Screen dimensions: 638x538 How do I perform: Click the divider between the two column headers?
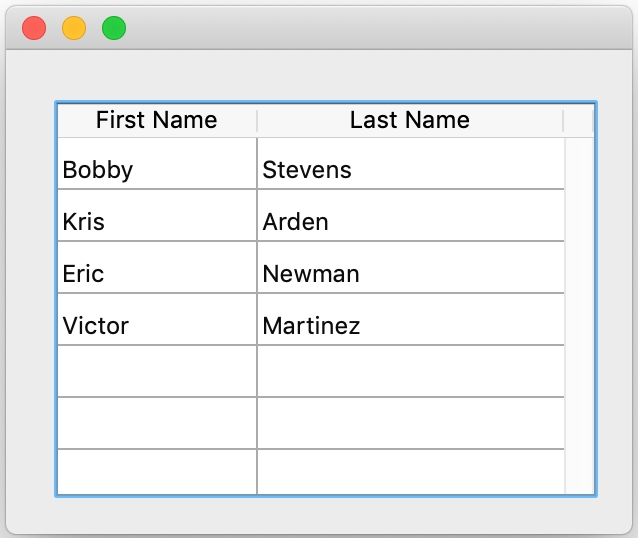pyautogui.click(x=257, y=121)
